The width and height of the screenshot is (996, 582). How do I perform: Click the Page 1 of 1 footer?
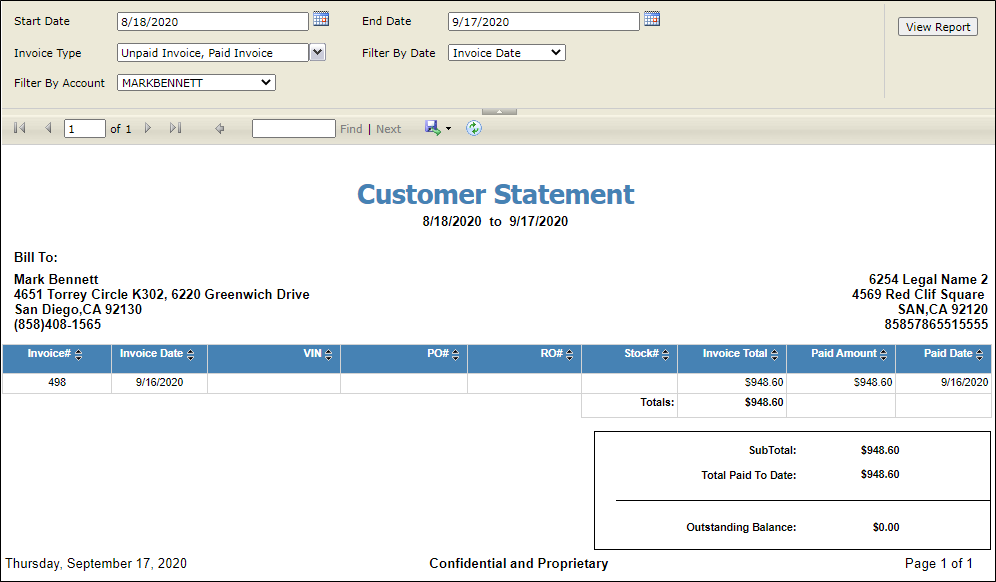tap(939, 564)
